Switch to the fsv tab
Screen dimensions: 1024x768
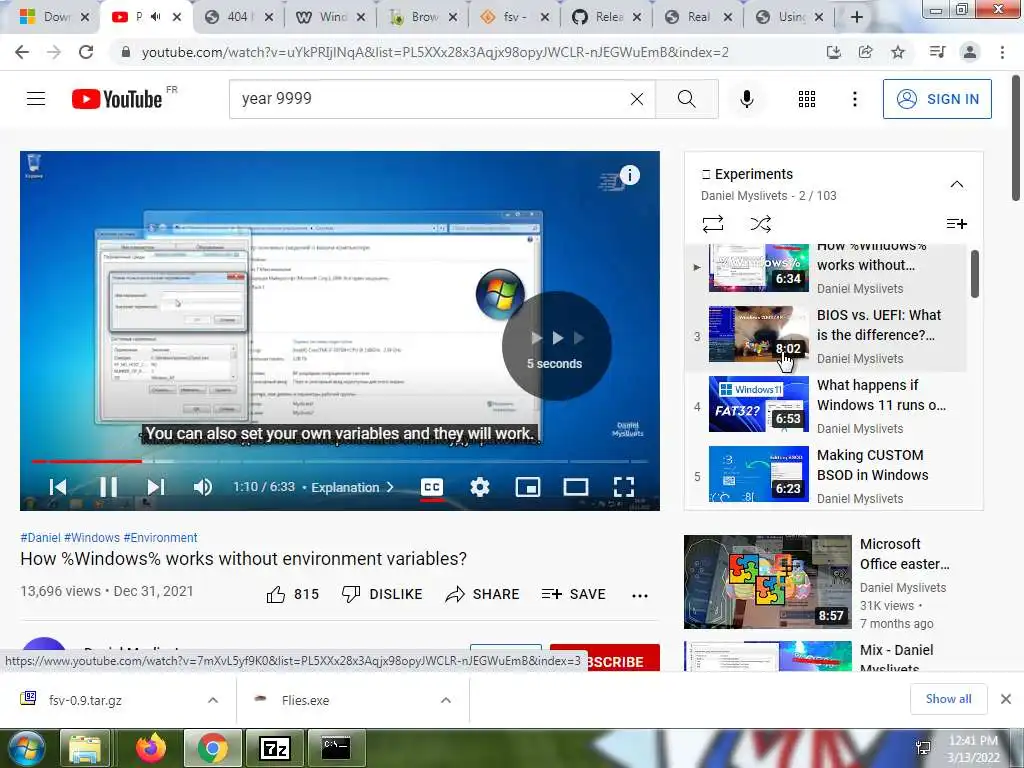tap(514, 17)
